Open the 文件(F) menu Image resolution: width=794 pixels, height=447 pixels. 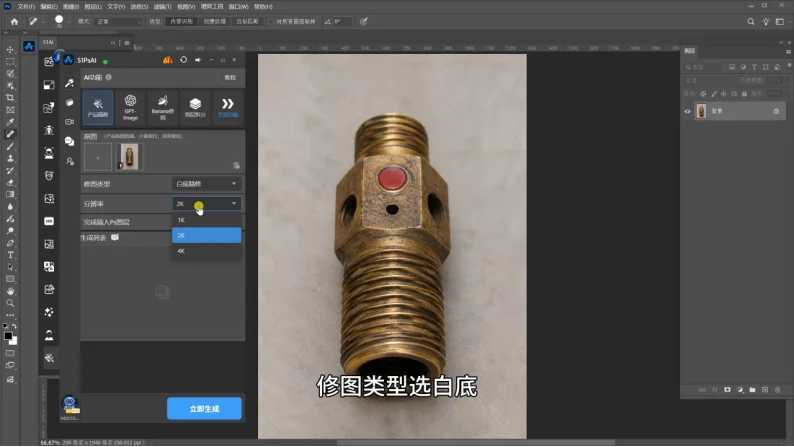[26, 7]
